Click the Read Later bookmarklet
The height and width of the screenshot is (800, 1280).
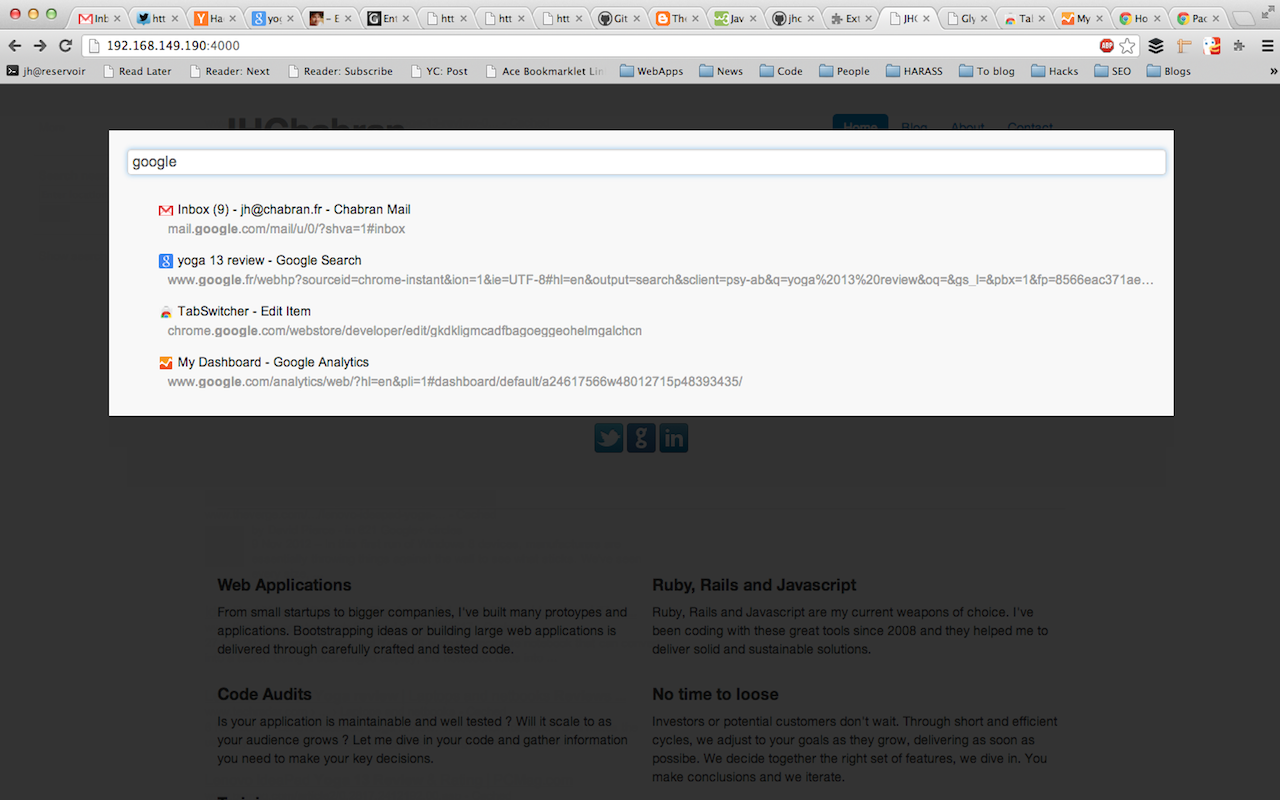pyautogui.click(x=137, y=71)
